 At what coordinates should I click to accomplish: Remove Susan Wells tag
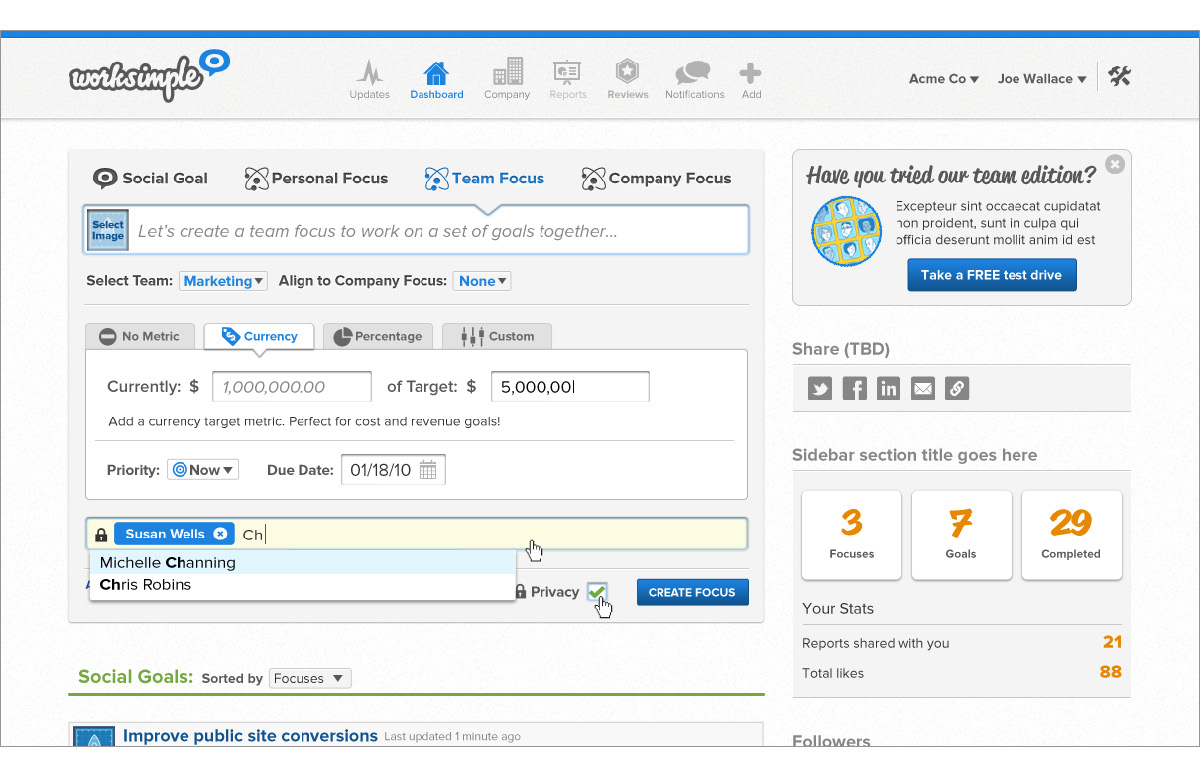(x=220, y=534)
